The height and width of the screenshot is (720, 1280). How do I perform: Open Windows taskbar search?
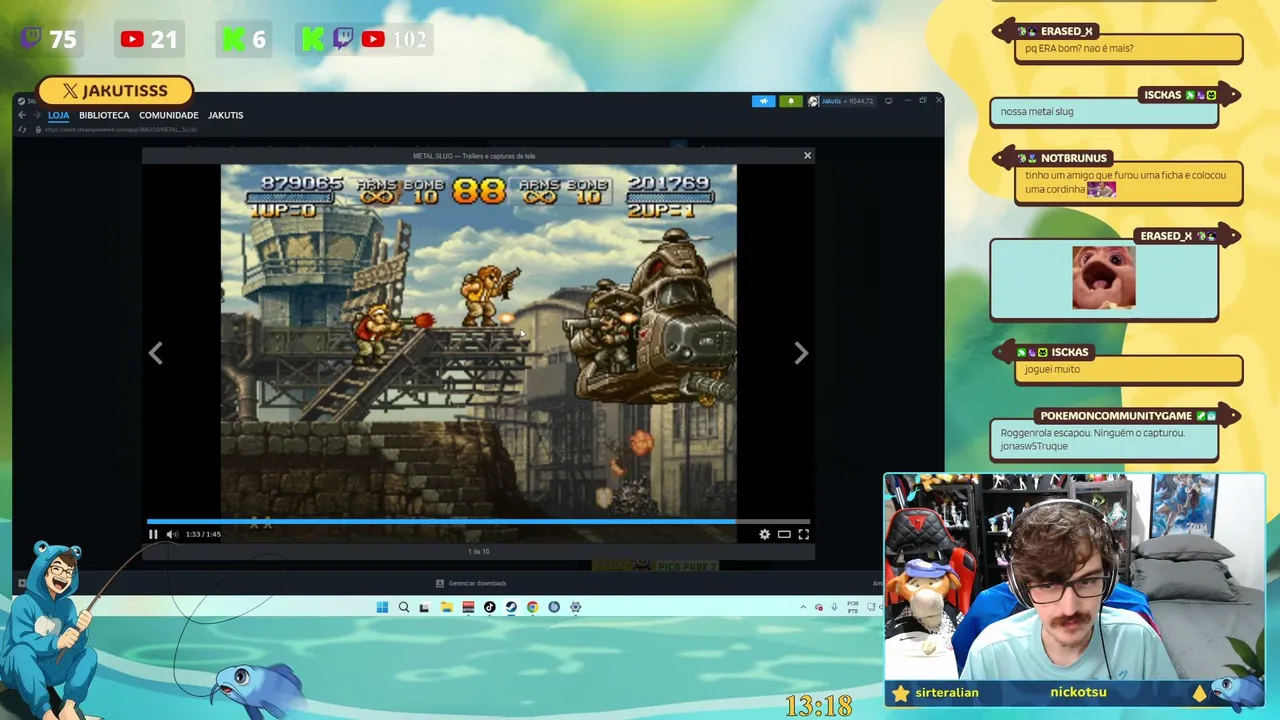404,607
